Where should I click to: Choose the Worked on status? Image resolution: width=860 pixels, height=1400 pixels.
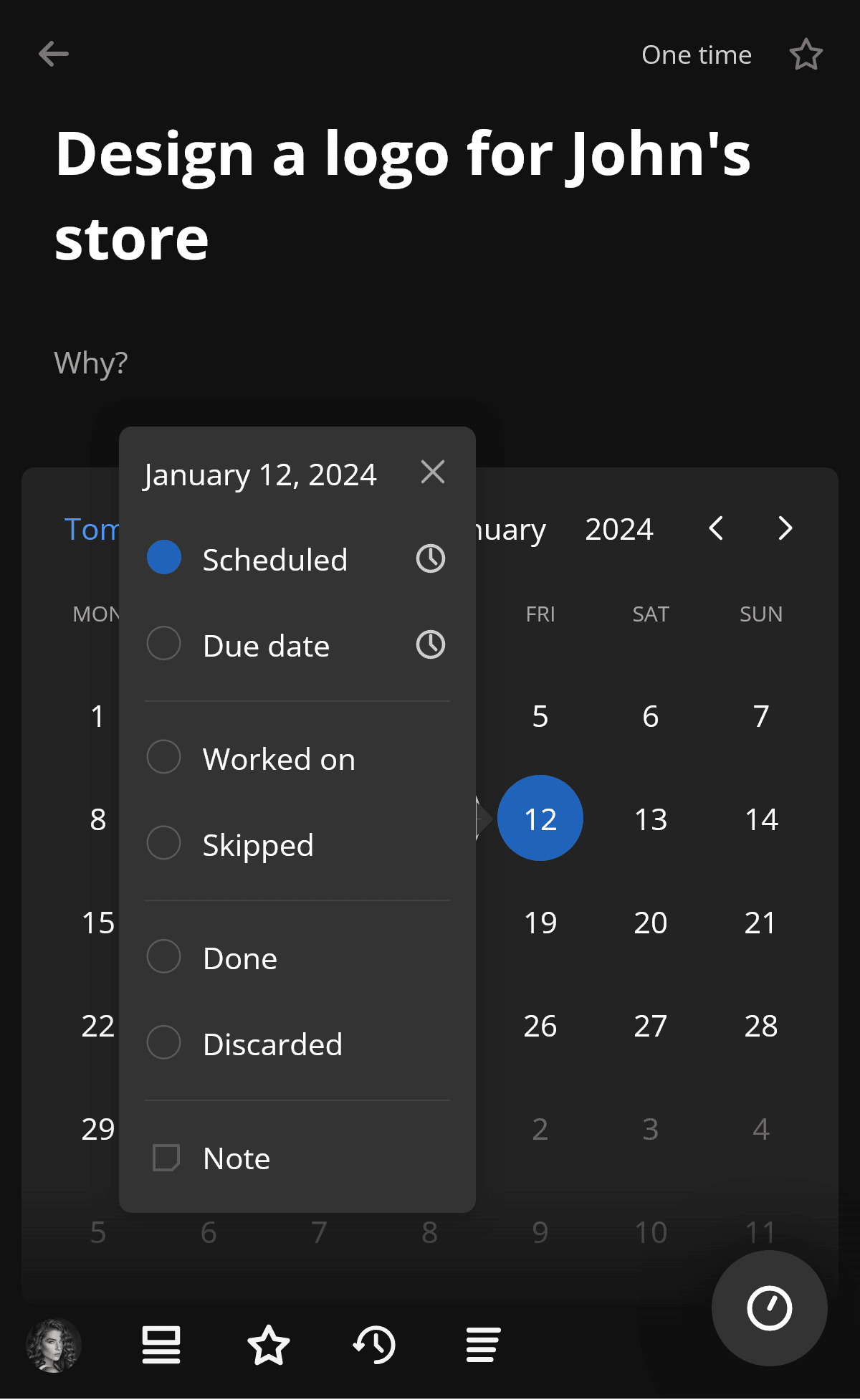pos(278,758)
